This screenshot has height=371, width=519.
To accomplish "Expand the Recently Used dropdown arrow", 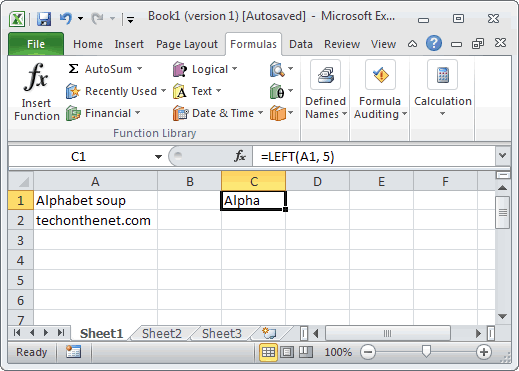I will point(163,90).
